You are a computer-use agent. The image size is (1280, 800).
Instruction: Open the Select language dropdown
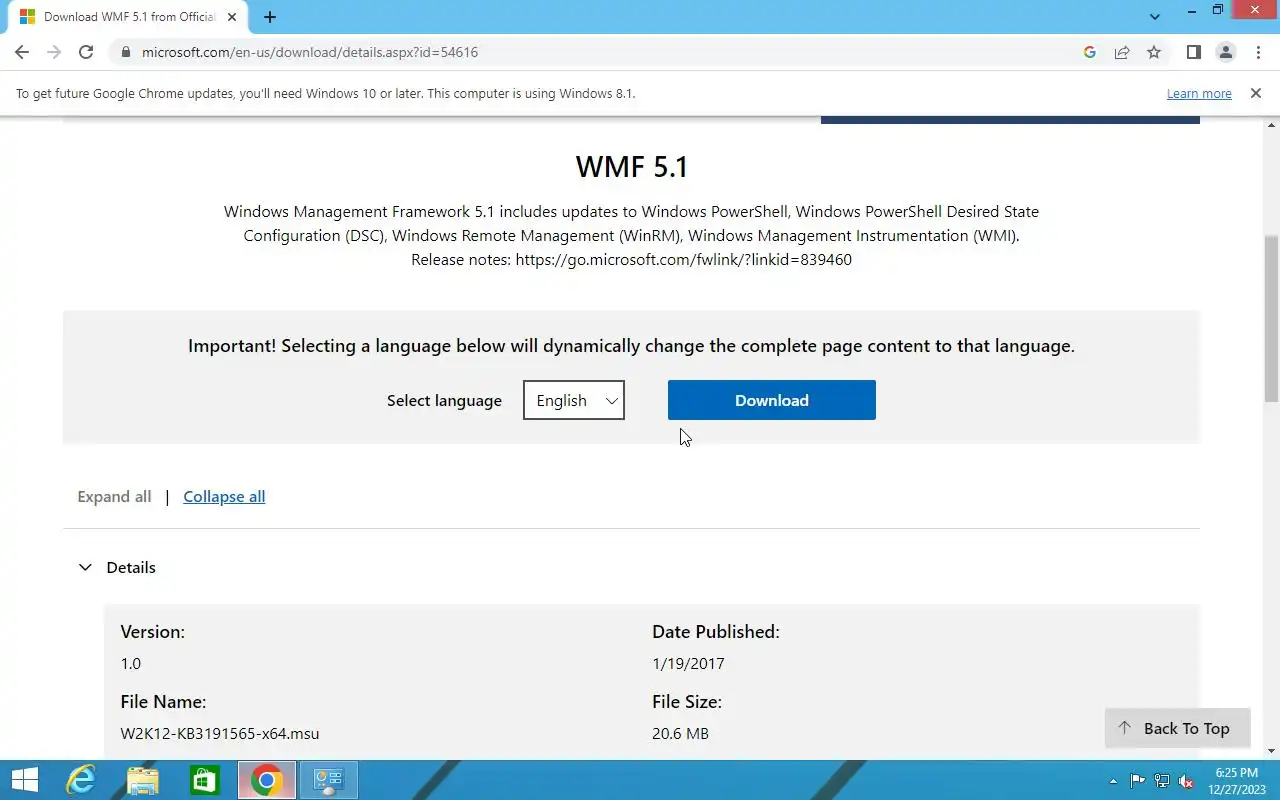(x=574, y=400)
